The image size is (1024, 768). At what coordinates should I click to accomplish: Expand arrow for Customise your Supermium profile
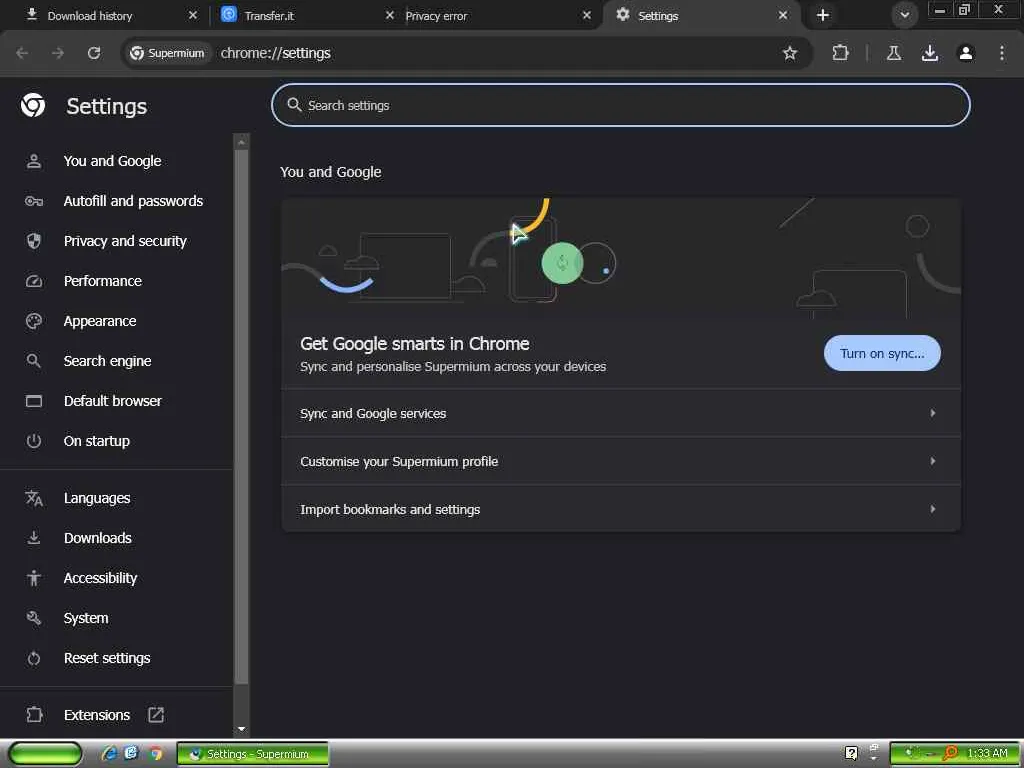pos(933,461)
